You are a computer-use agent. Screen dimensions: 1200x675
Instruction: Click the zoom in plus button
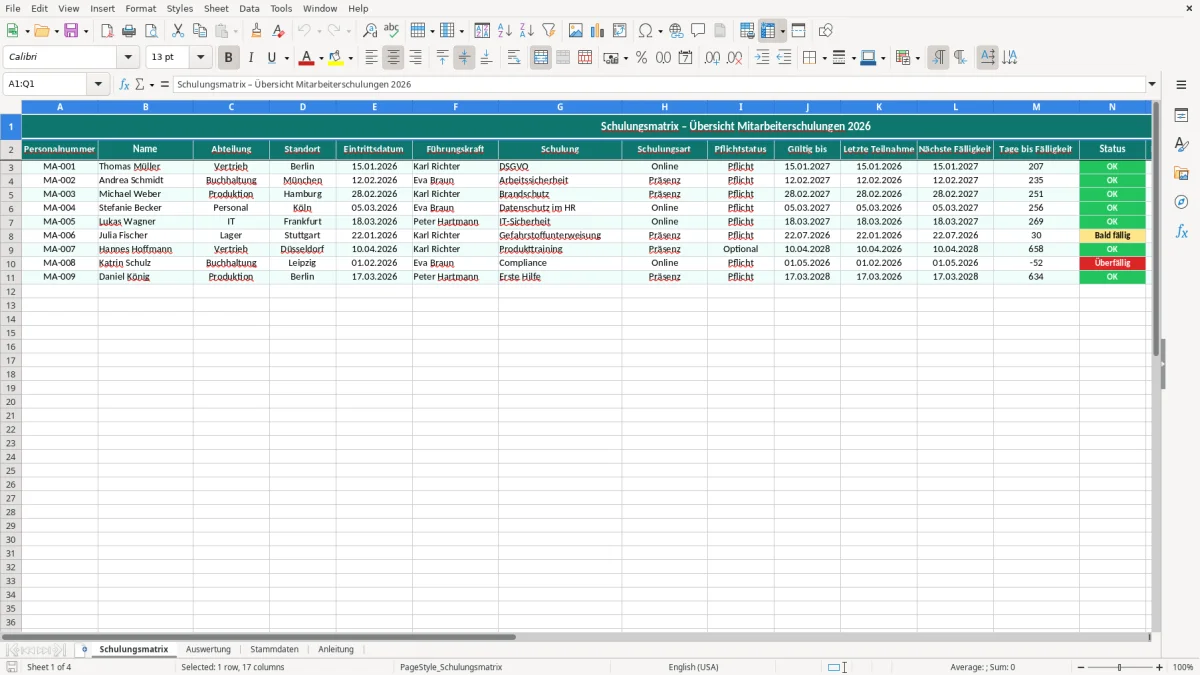[1160, 667]
